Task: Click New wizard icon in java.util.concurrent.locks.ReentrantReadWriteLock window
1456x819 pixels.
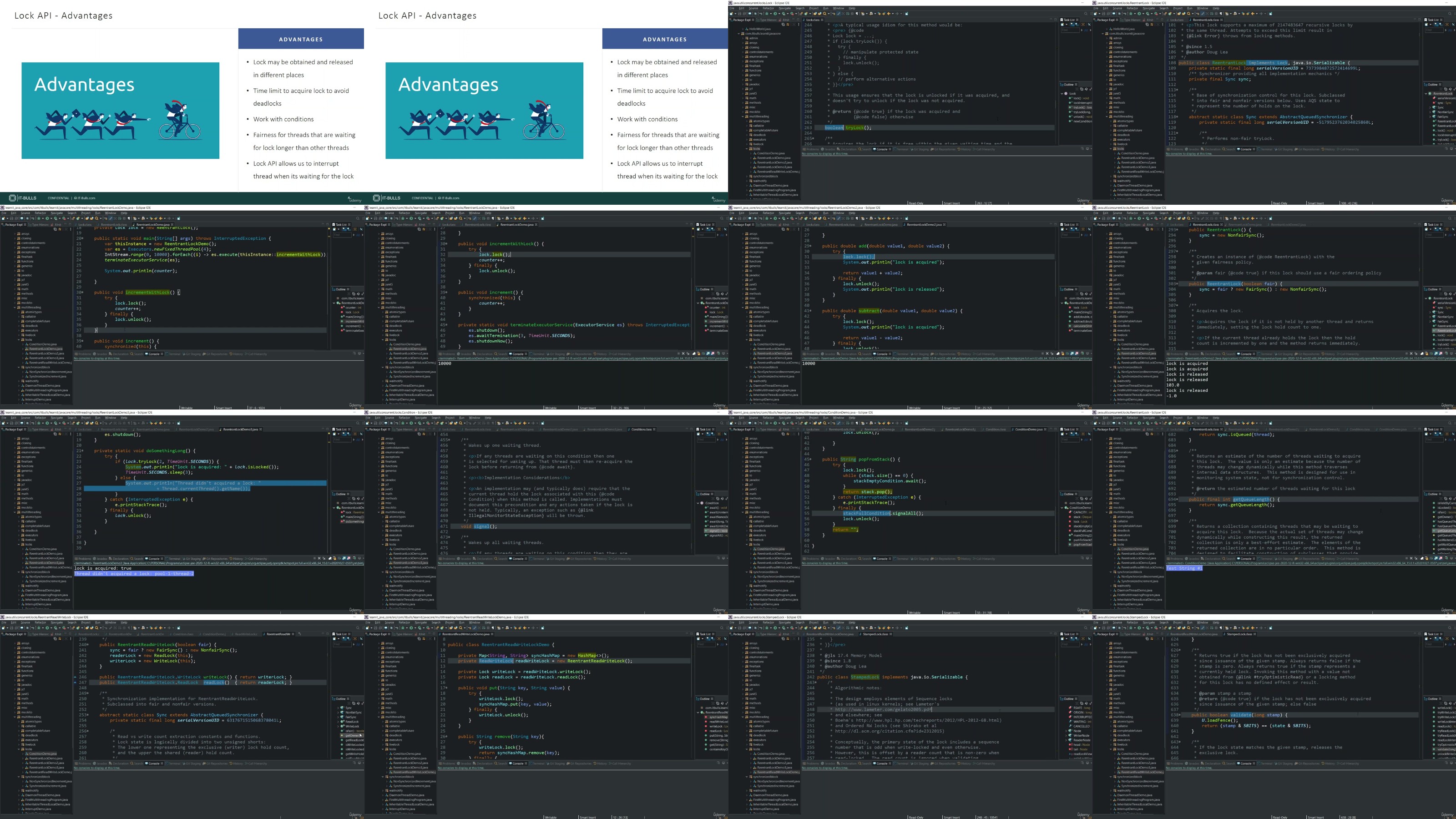Action: pos(3,628)
